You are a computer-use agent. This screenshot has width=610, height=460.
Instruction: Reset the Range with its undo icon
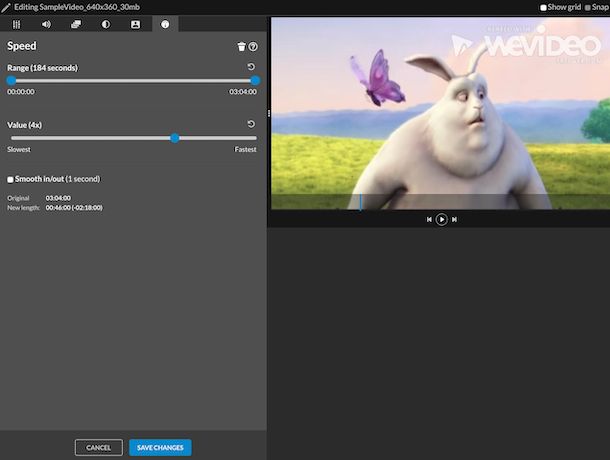251,67
